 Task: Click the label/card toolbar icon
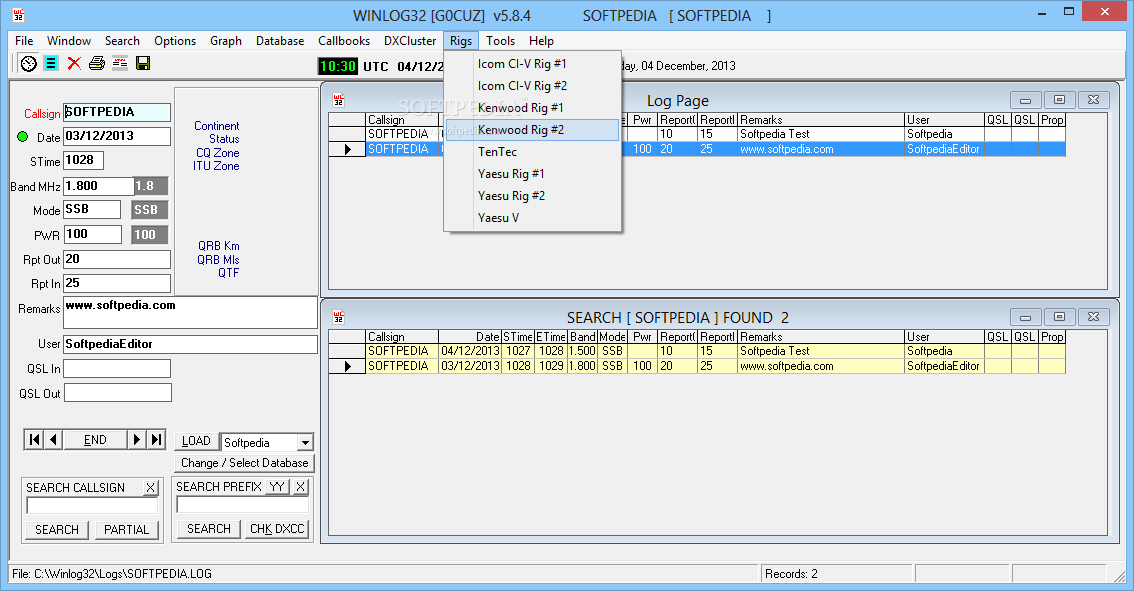pyautogui.click(x=120, y=64)
